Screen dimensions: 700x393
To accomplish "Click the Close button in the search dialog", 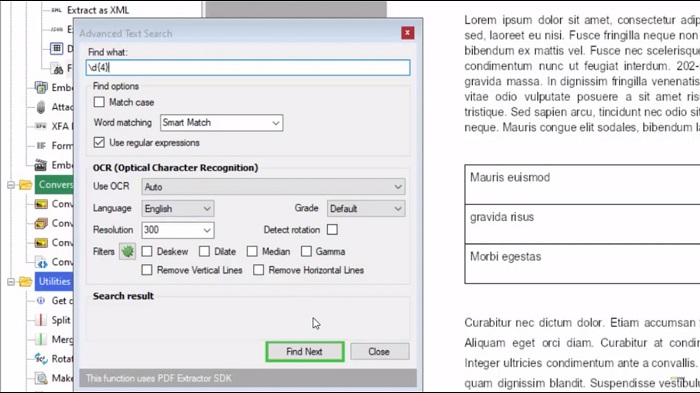I will 379,351.
